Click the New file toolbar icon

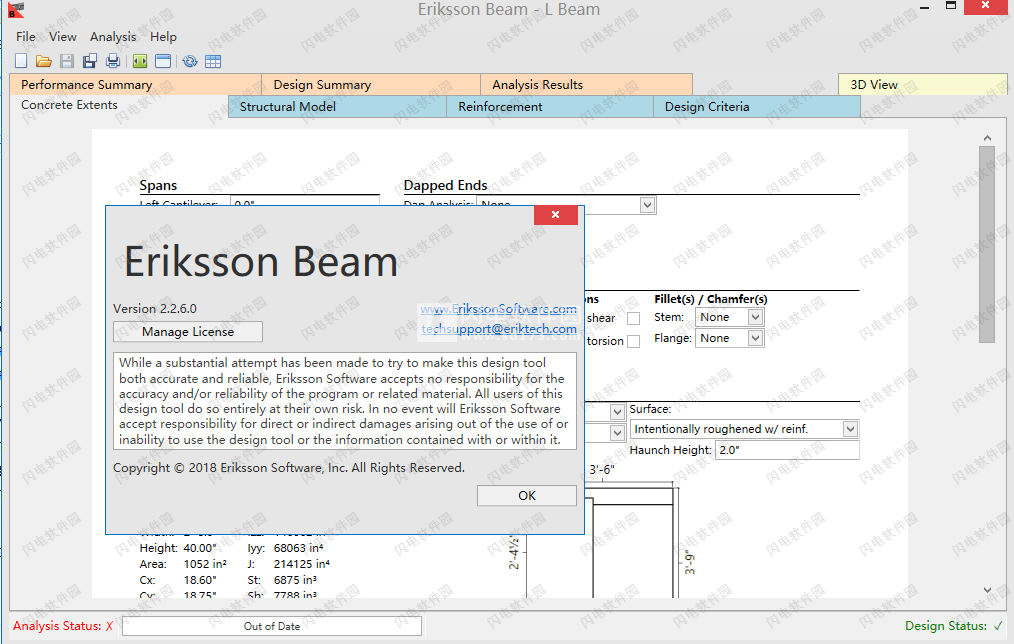click(x=21, y=61)
